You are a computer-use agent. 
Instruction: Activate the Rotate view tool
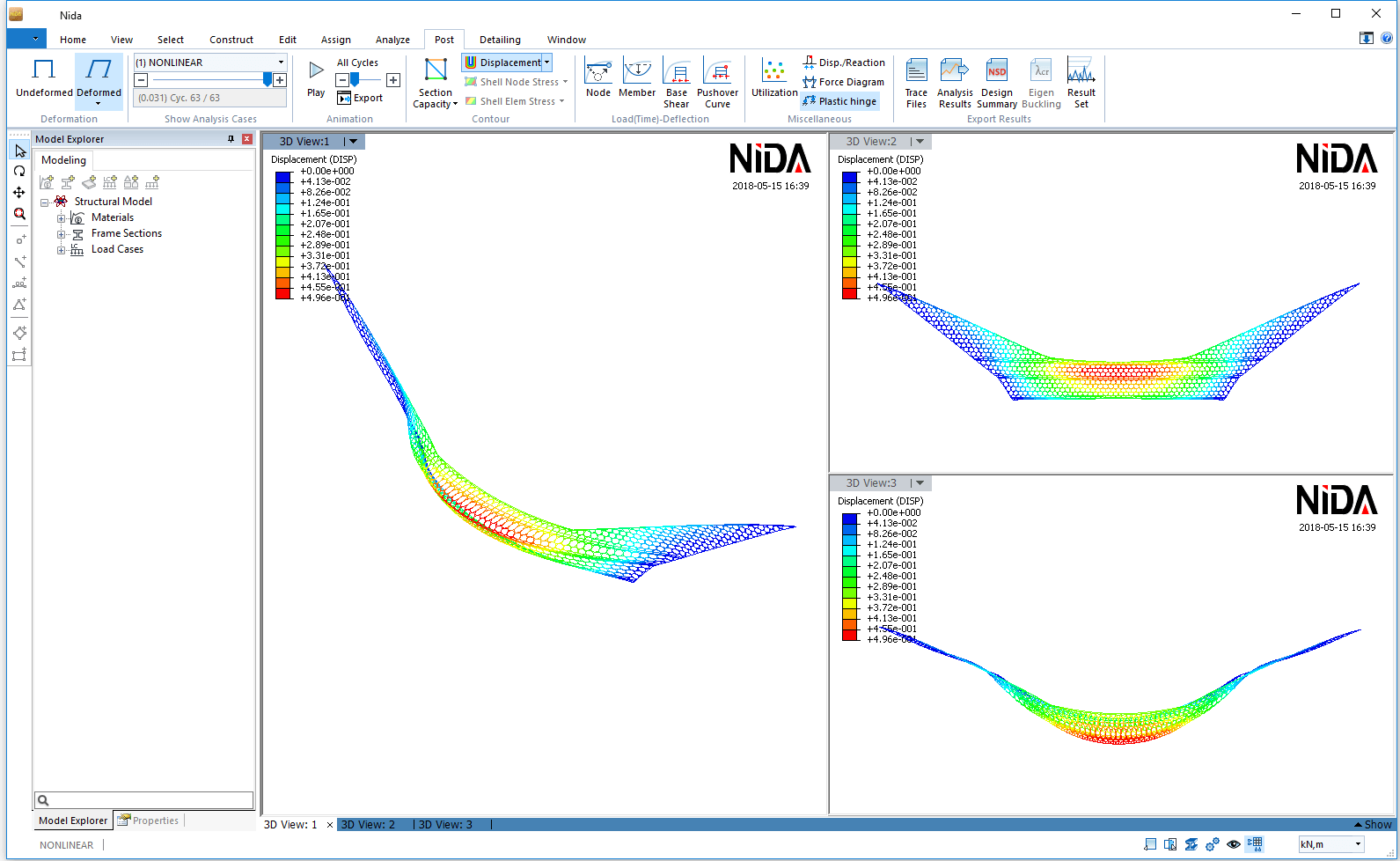(19, 172)
